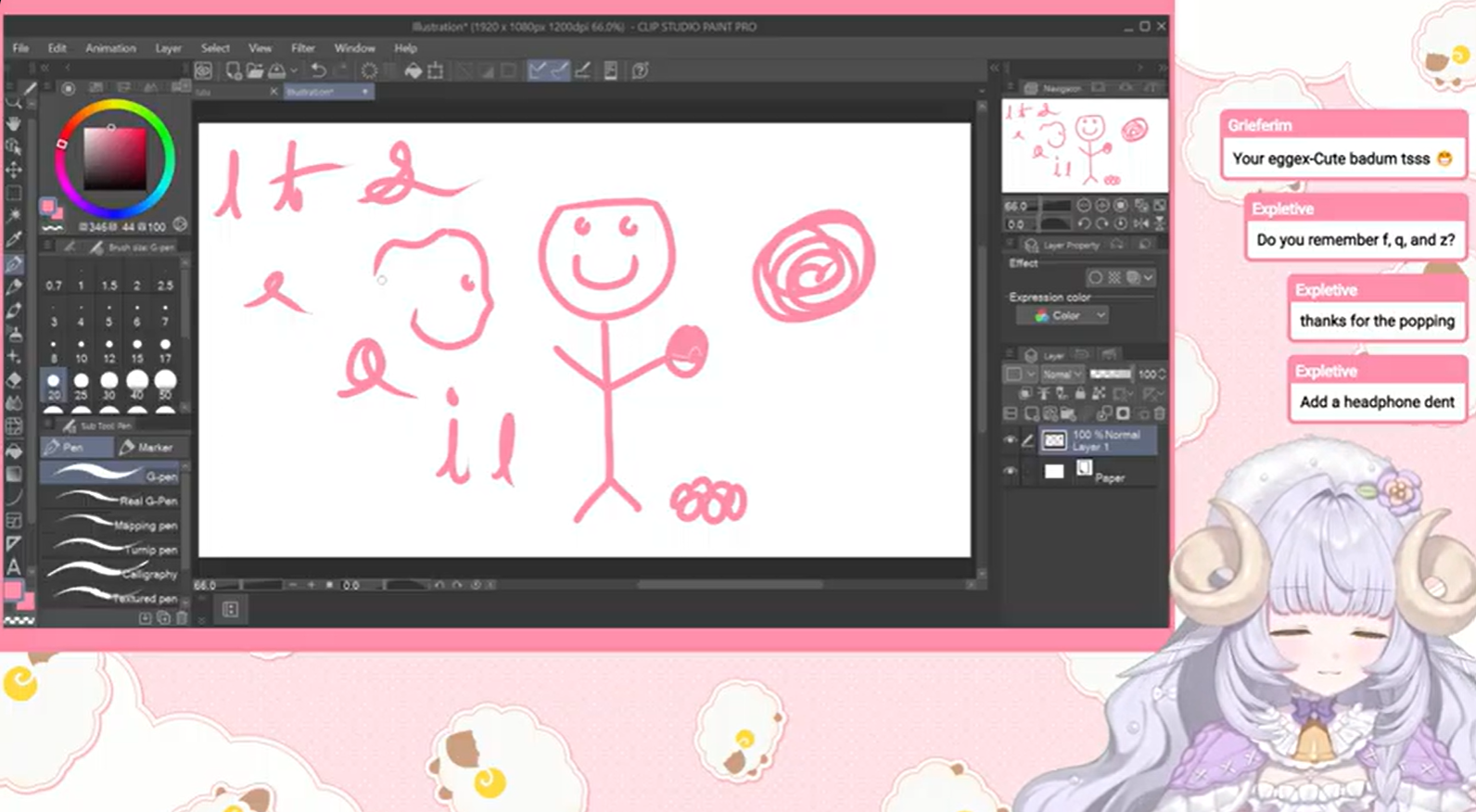Click the Open file folder icon

(254, 70)
